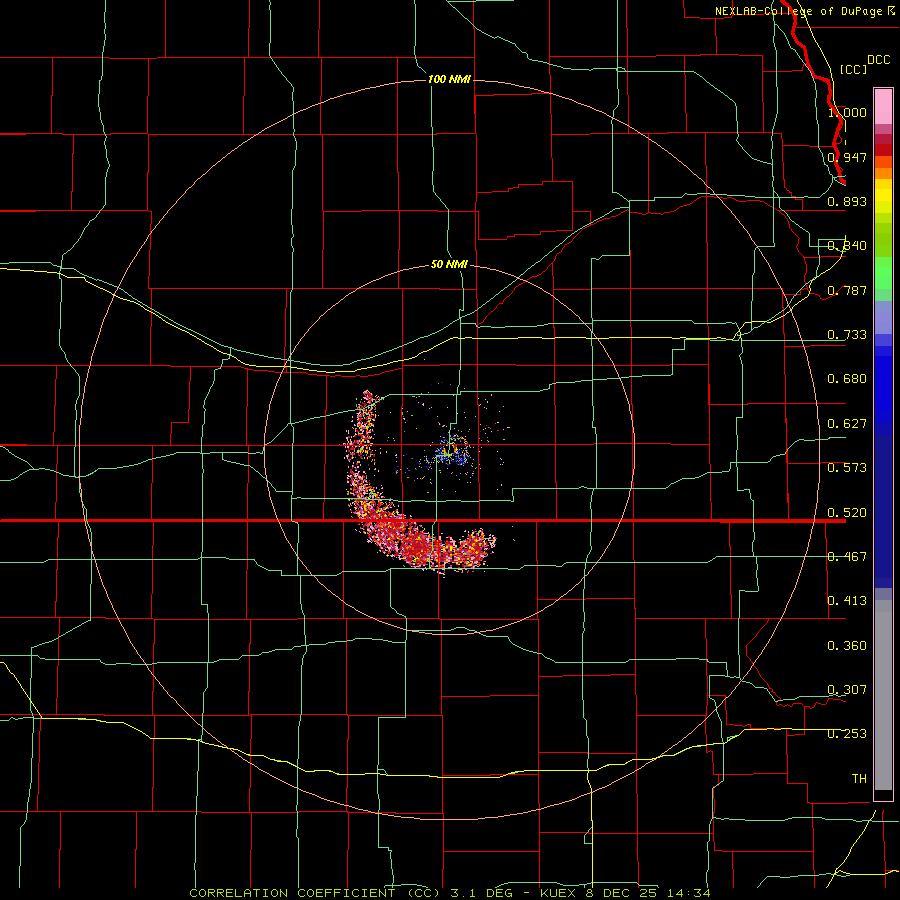Click the DCC label above the color scale
The width and height of the screenshot is (900, 900).
pos(879,60)
